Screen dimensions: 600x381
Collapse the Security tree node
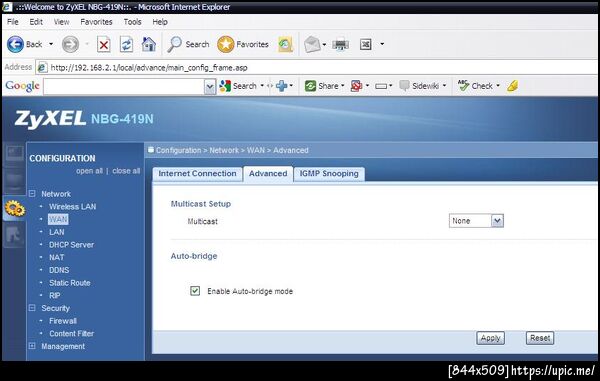pyautogui.click(x=32, y=308)
